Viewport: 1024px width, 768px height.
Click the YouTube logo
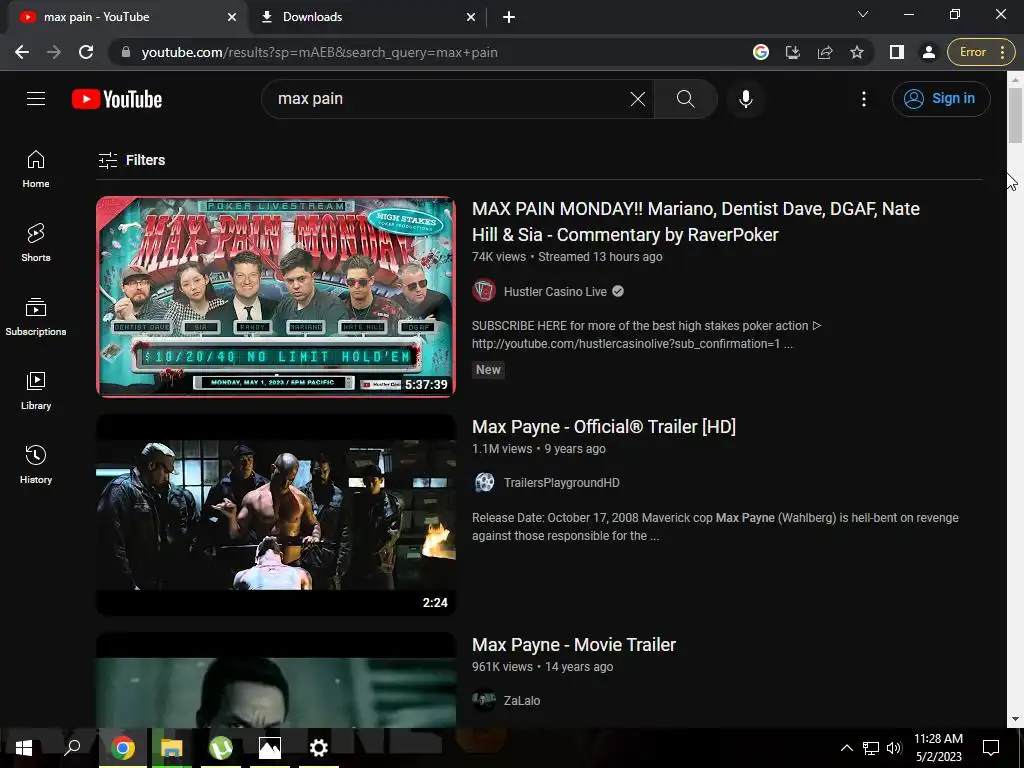tap(117, 99)
